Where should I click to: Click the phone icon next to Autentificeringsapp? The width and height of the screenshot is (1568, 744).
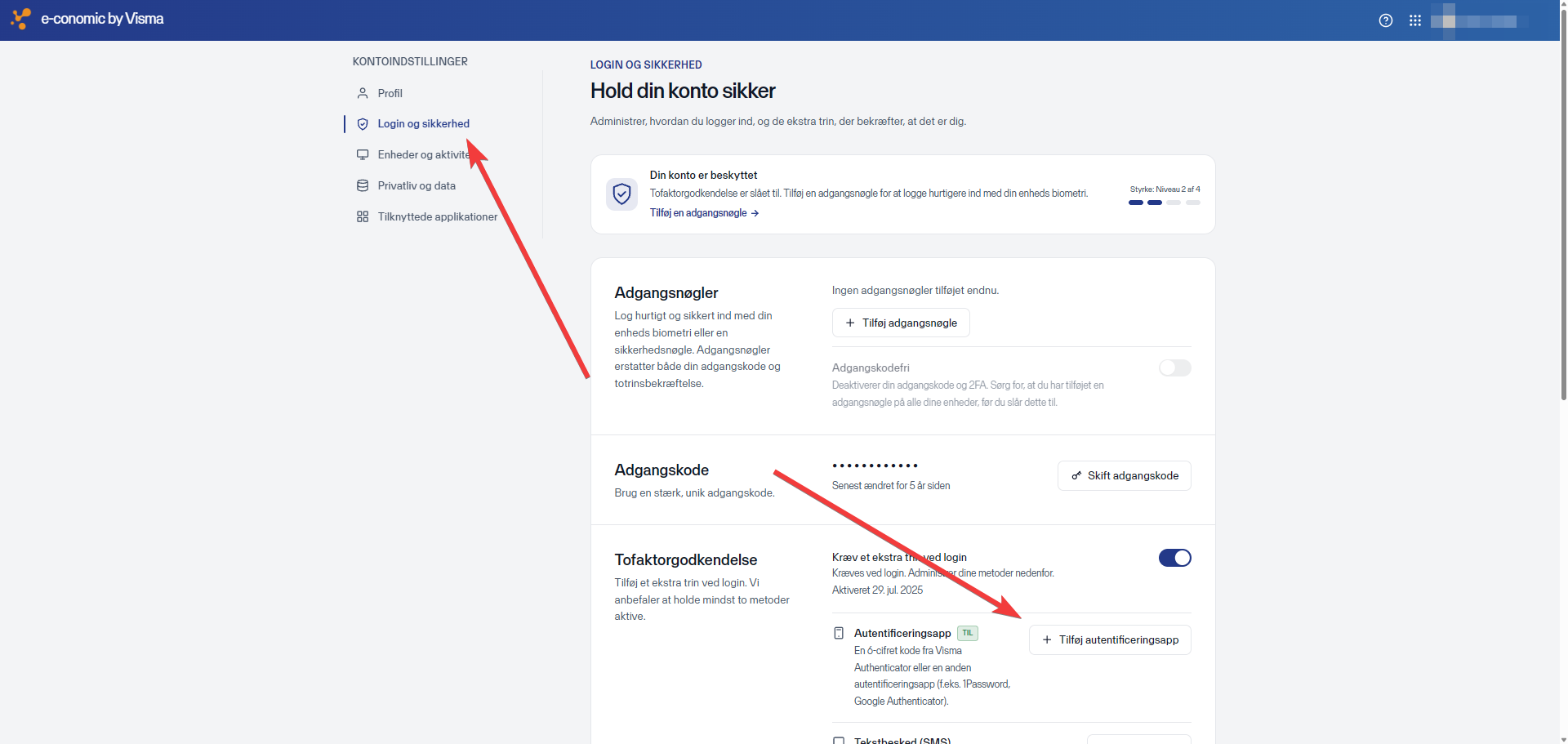click(x=839, y=633)
